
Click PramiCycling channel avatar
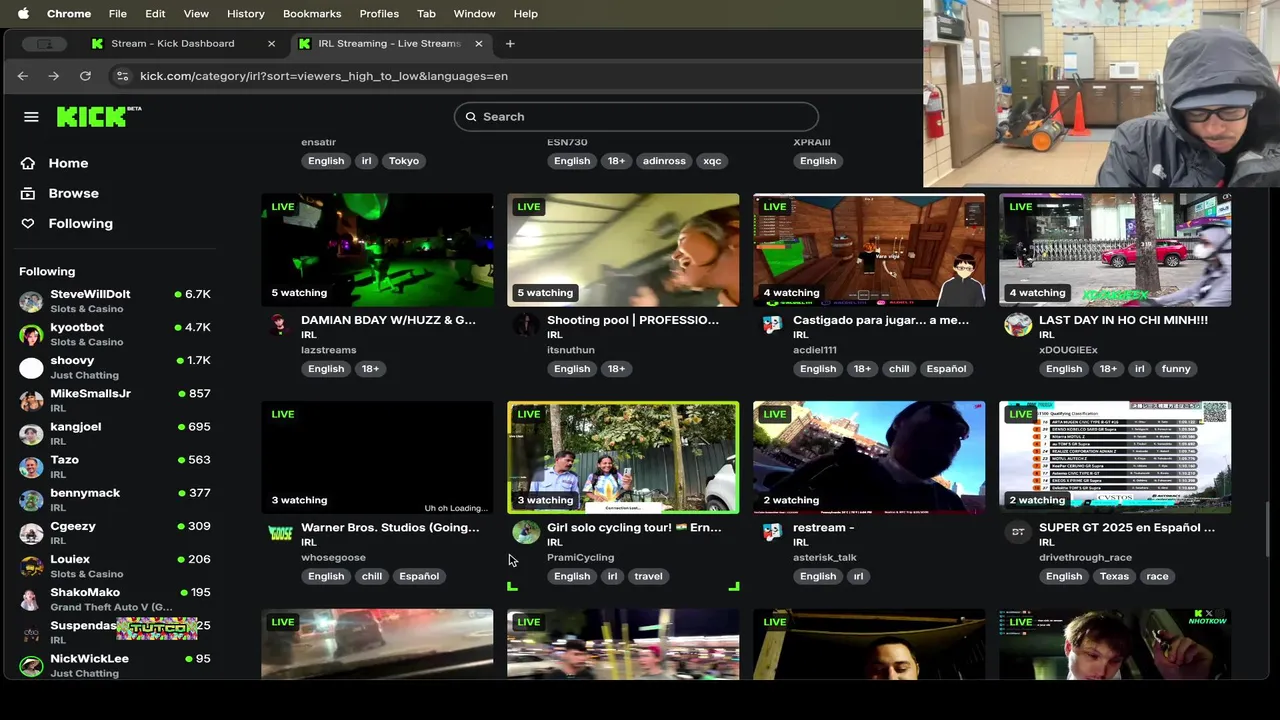(526, 533)
